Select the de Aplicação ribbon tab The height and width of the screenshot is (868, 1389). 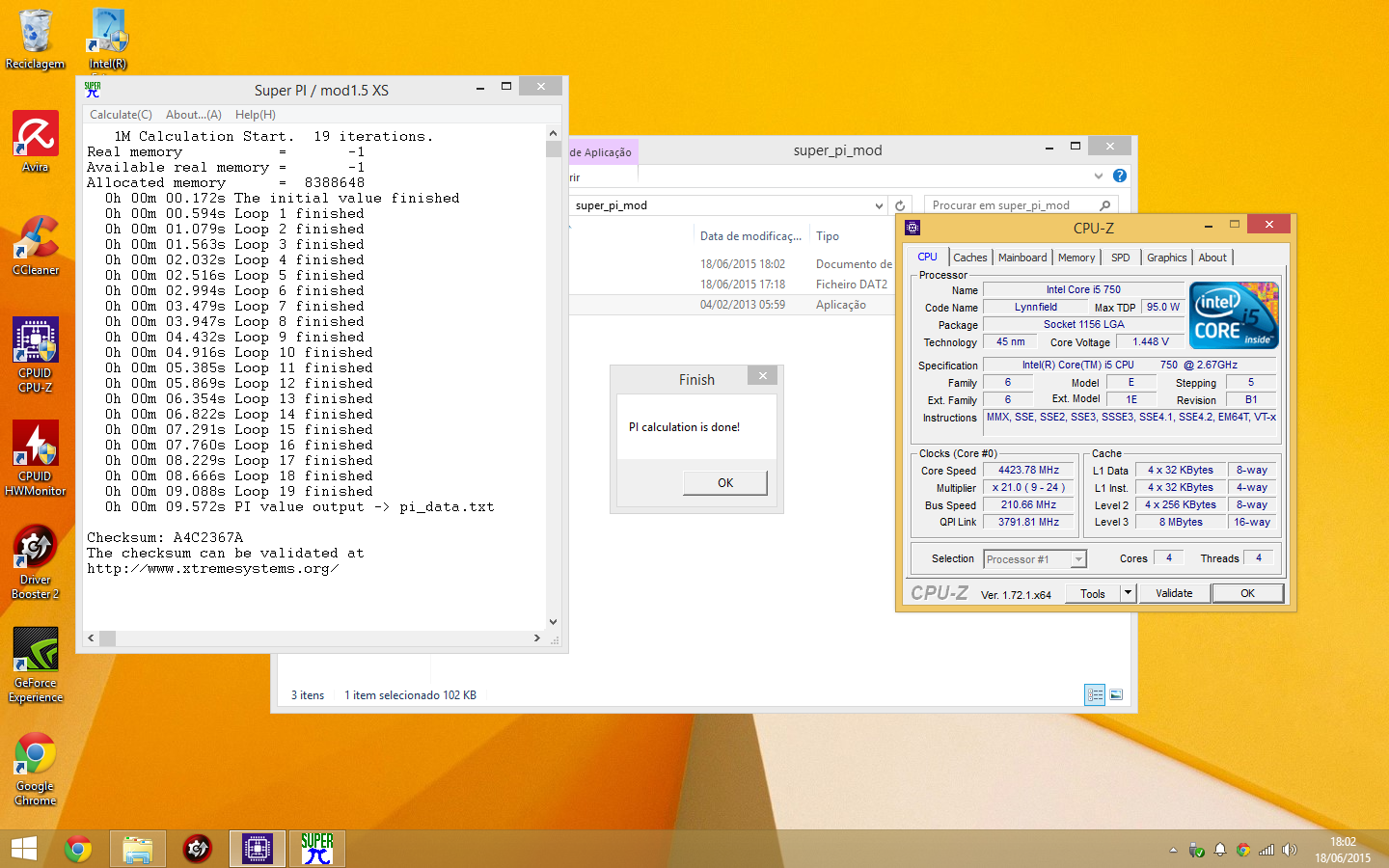tap(601, 152)
